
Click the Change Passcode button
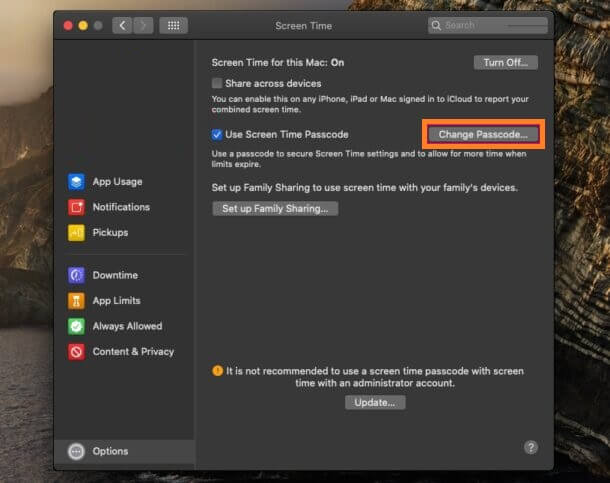pos(483,134)
